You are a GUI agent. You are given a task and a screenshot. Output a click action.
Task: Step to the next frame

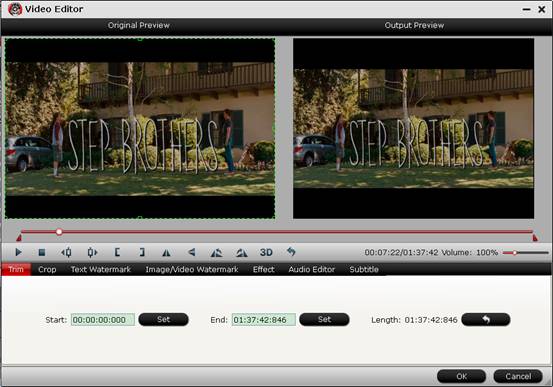tap(92, 252)
